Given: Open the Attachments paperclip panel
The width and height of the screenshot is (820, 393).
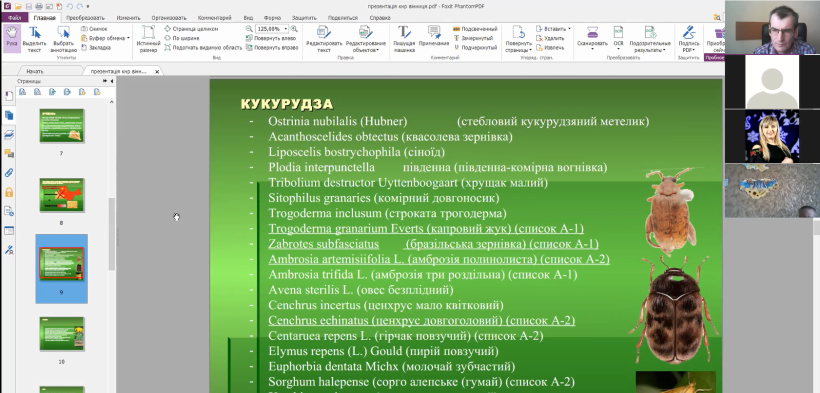Looking at the screenshot, I should tap(9, 173).
